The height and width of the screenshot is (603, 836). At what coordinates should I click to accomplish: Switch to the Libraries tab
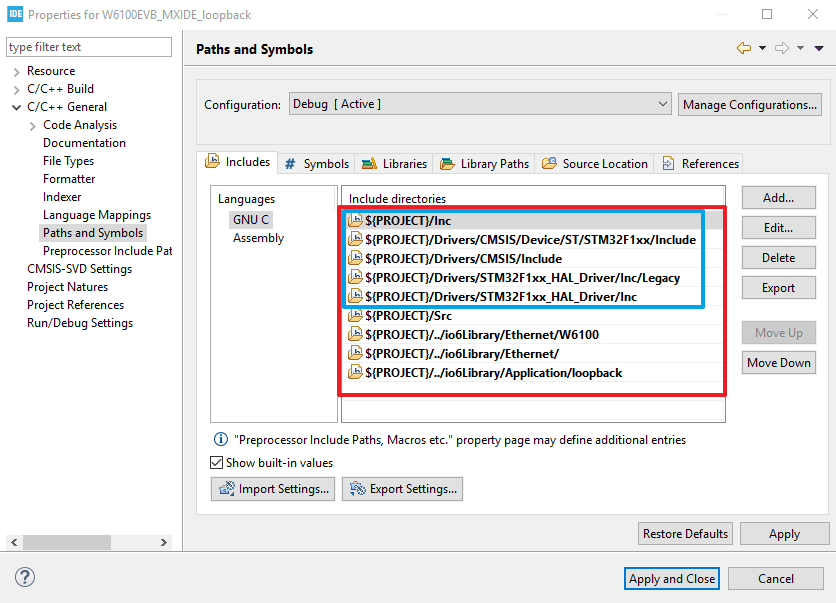[x=394, y=164]
